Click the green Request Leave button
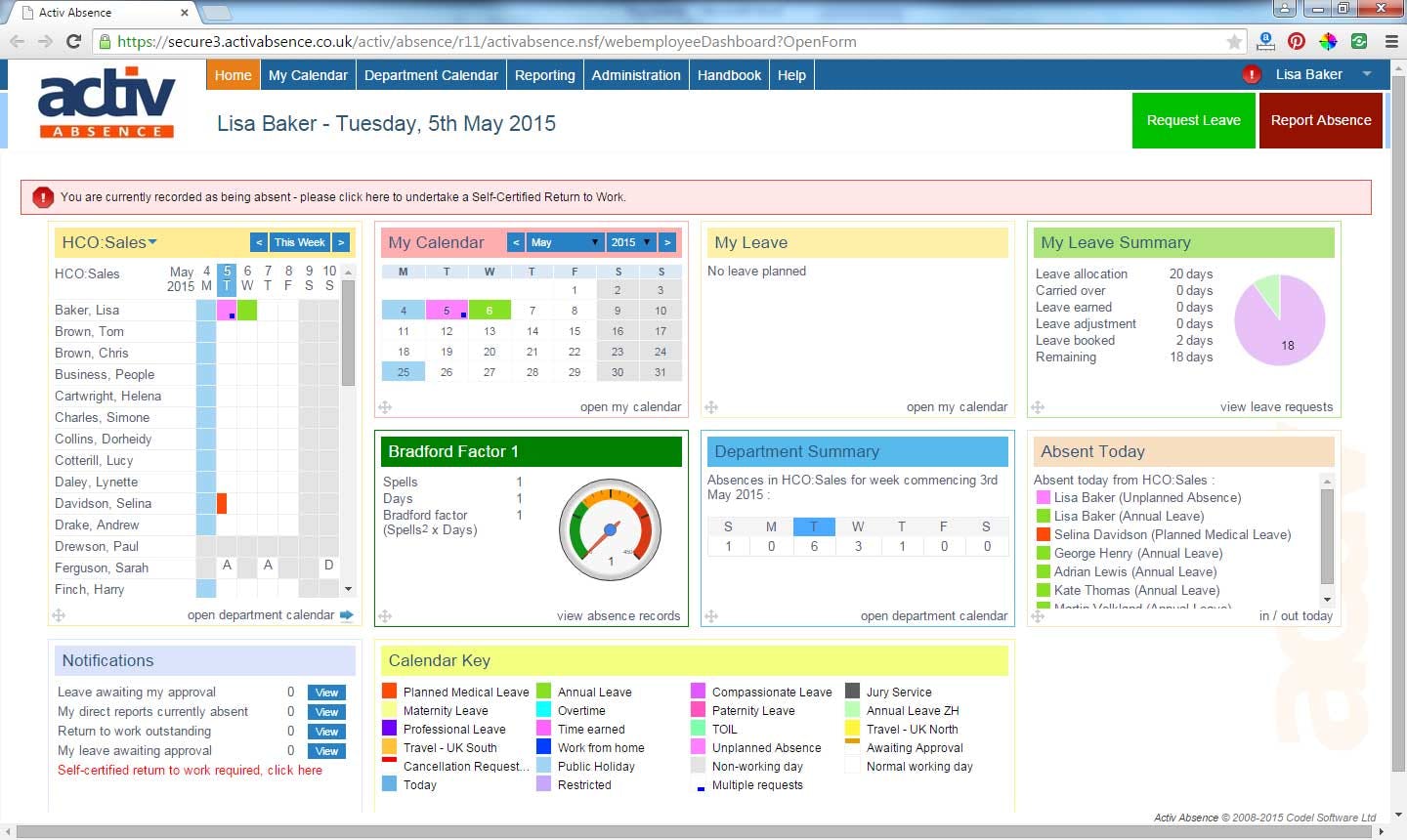1407x840 pixels. [1193, 120]
